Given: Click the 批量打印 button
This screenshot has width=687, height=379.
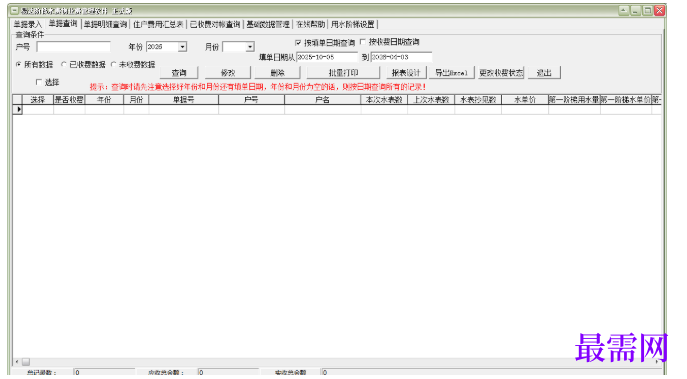Looking at the screenshot, I should (343, 73).
